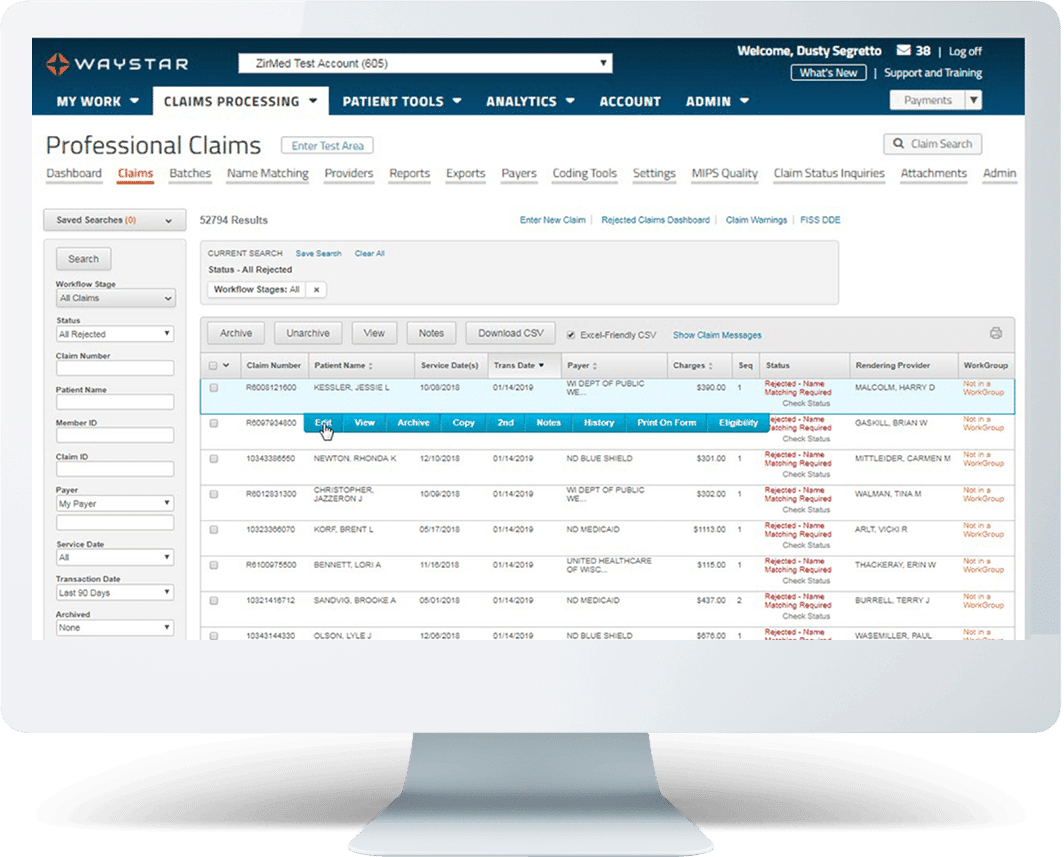This screenshot has height=857, width=1064.
Task: Switch to the Batches tab
Action: [x=190, y=173]
